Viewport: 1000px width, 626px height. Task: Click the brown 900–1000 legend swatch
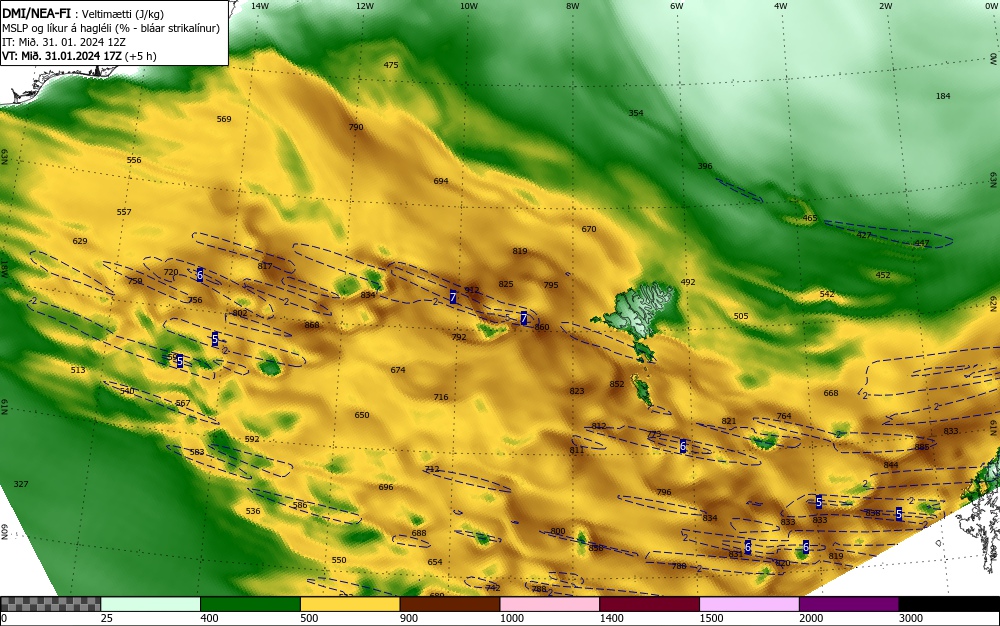click(450, 604)
